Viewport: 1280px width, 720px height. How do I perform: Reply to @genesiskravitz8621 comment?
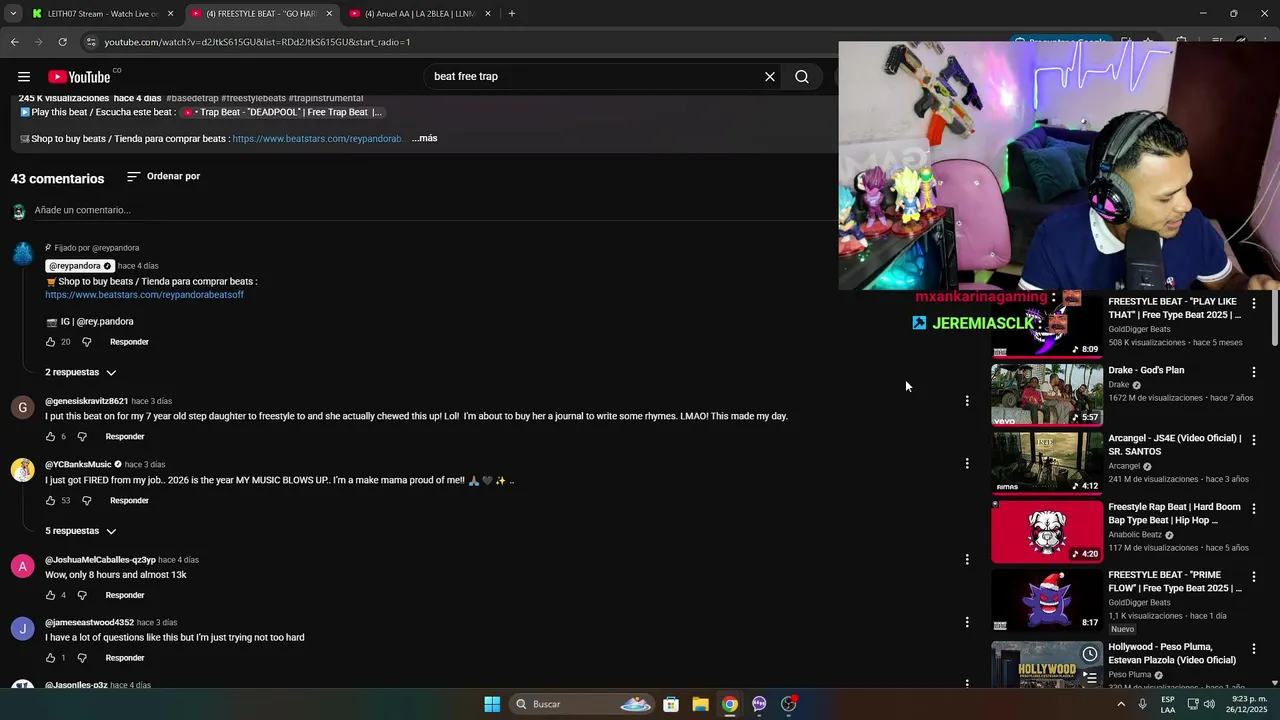tap(125, 437)
